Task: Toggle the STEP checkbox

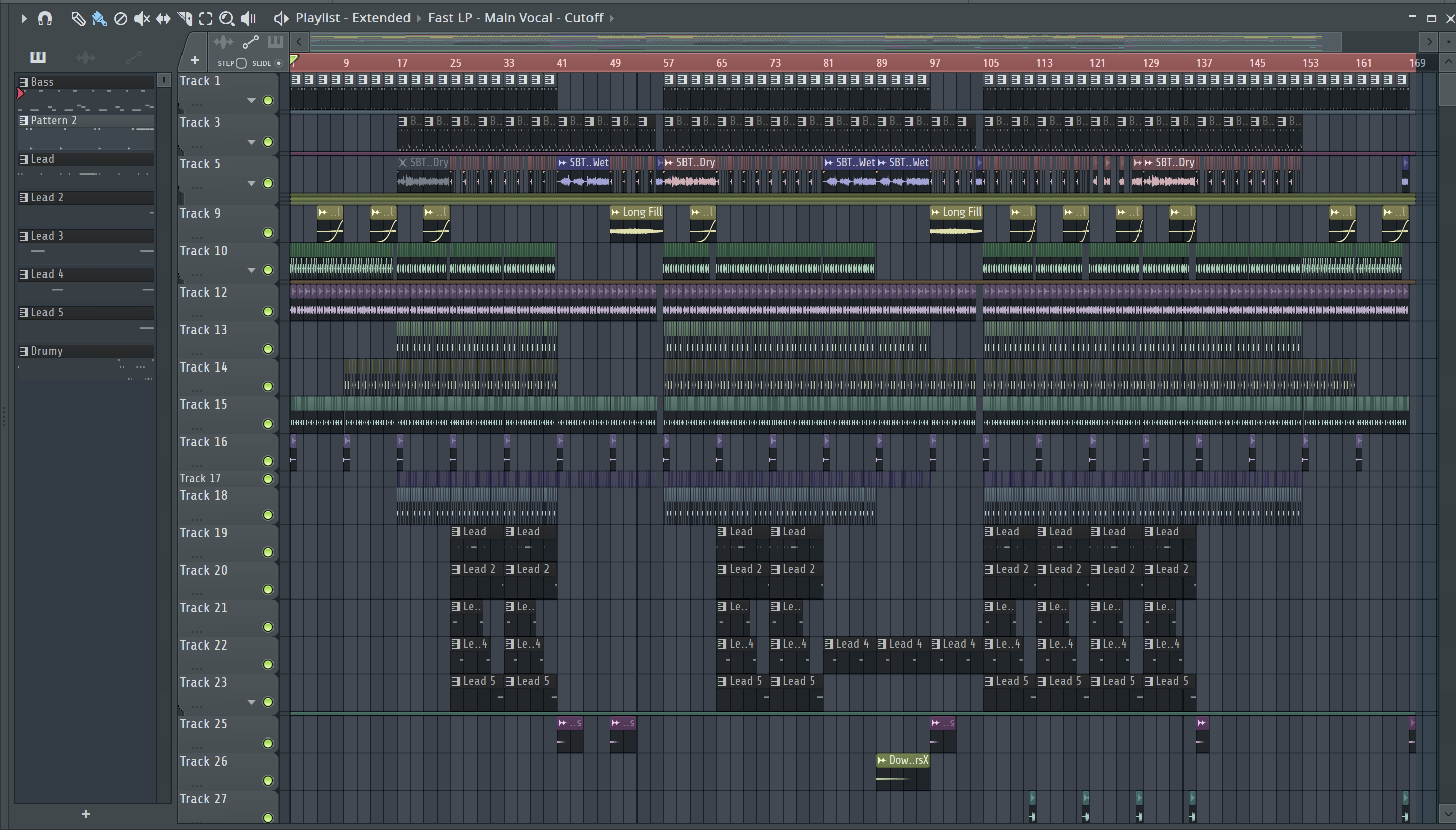Action: [x=241, y=63]
